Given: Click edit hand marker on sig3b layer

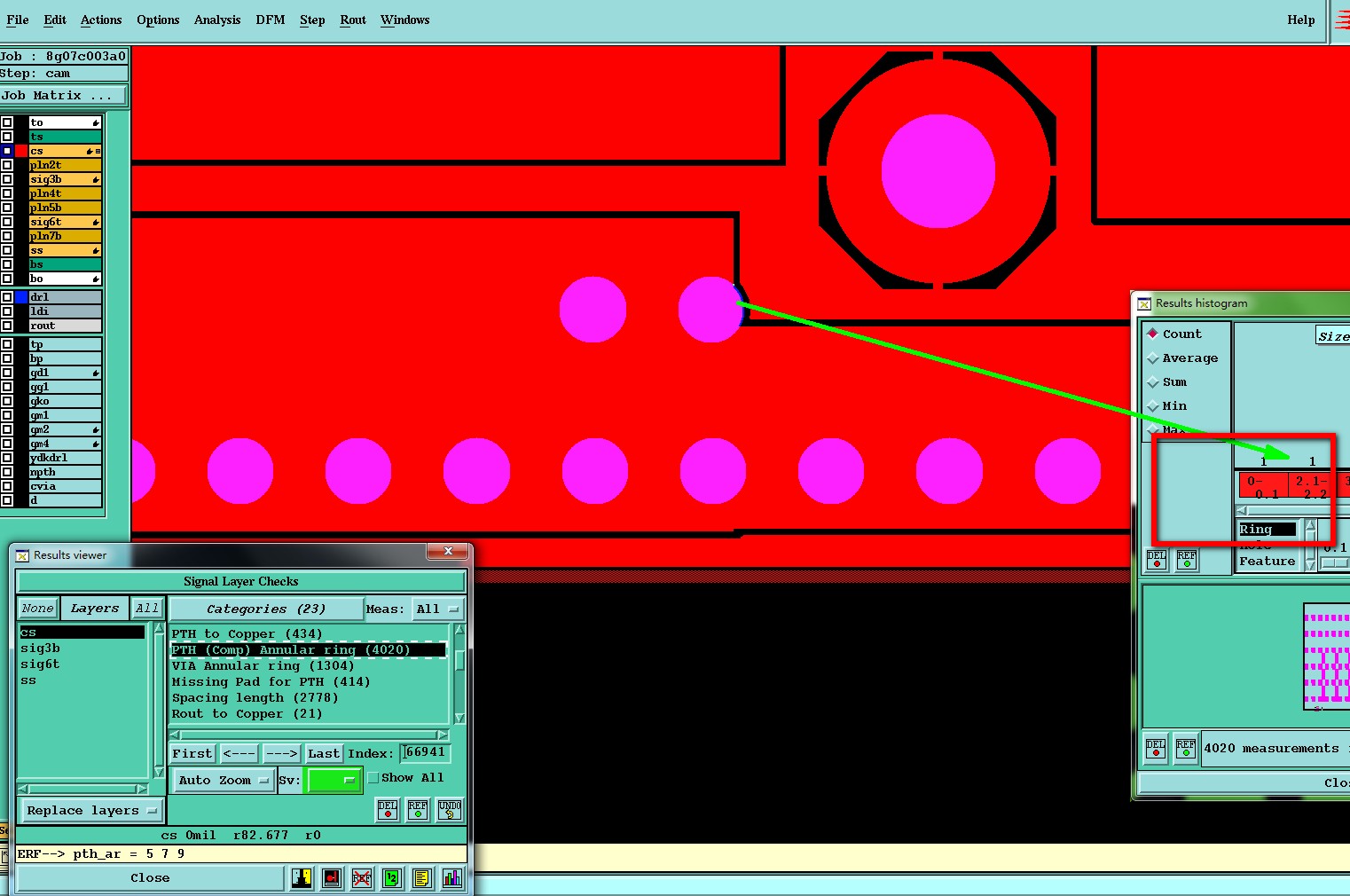Looking at the screenshot, I should click(x=96, y=179).
